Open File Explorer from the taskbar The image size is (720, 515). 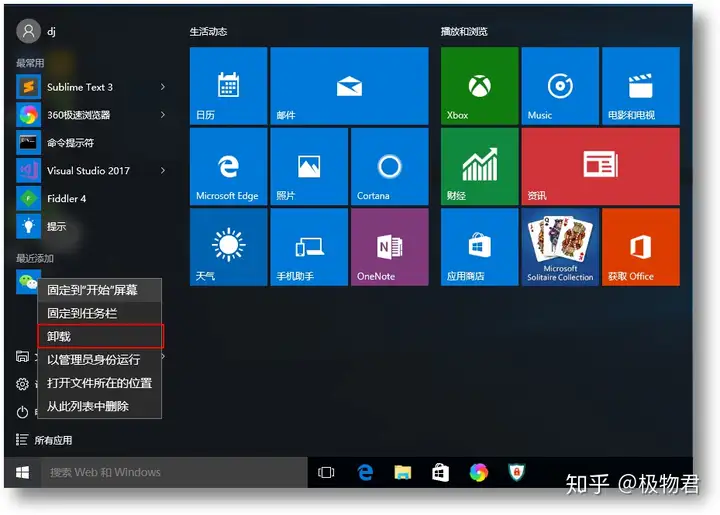pos(403,472)
